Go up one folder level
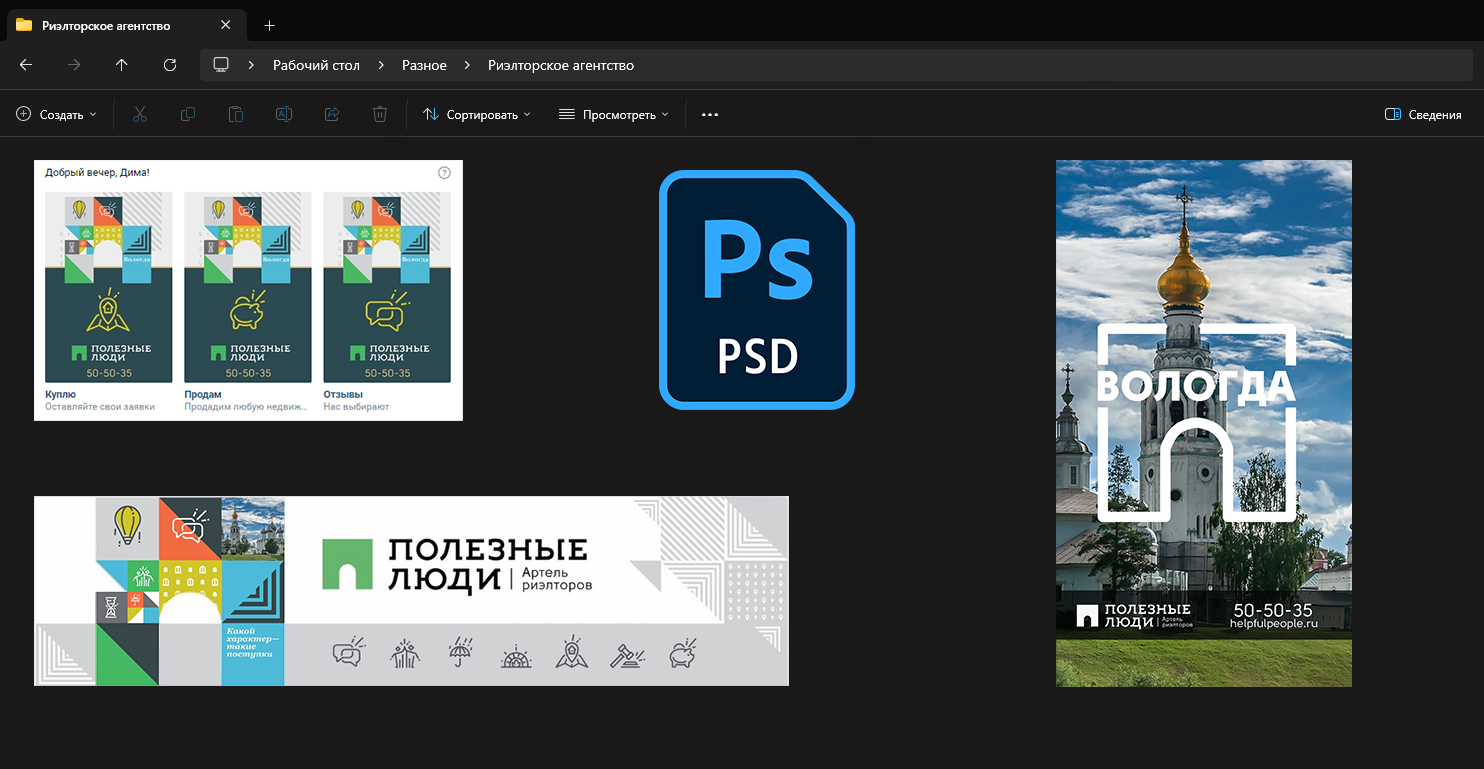1484x769 pixels. (122, 65)
